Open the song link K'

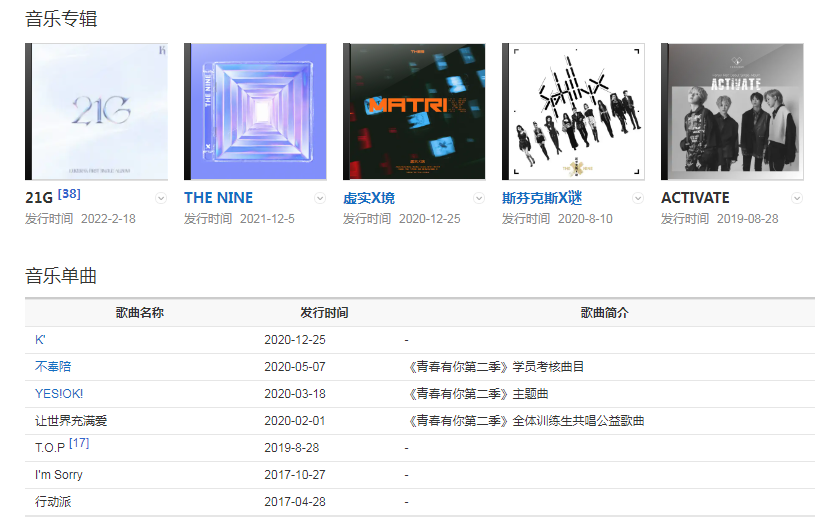[40, 340]
